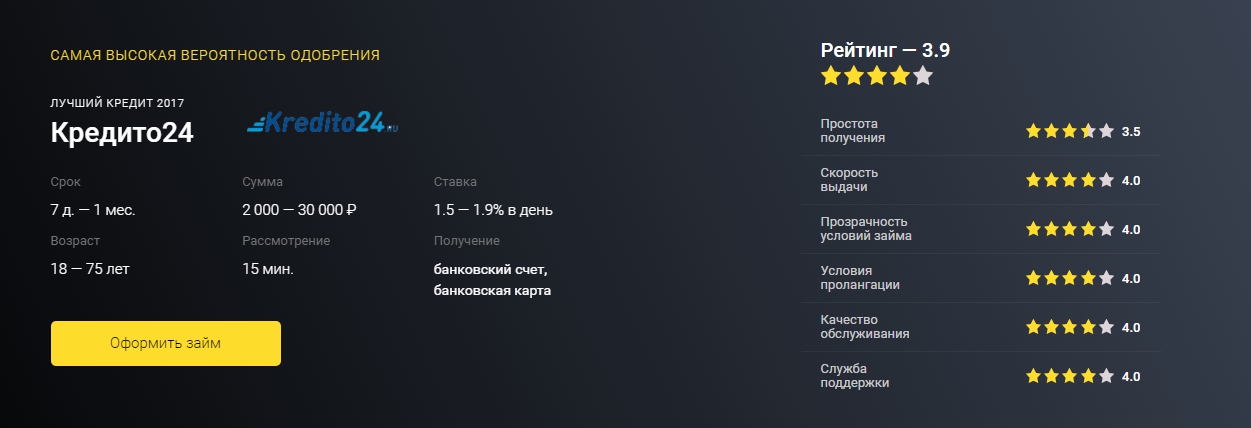Click the 1.5 — 1.9% в день rate
Image resolution: width=1251 pixels, height=428 pixels.
tap(493, 210)
